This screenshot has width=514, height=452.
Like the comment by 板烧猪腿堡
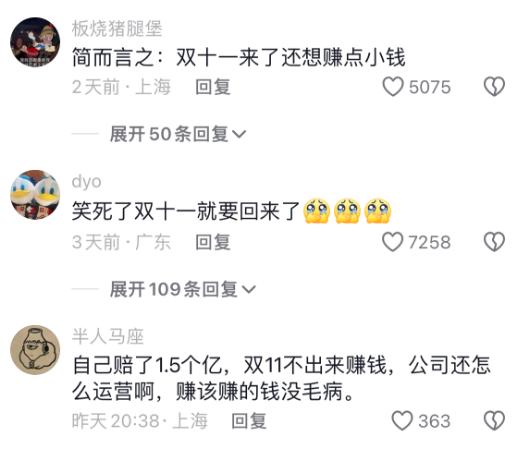(393, 87)
